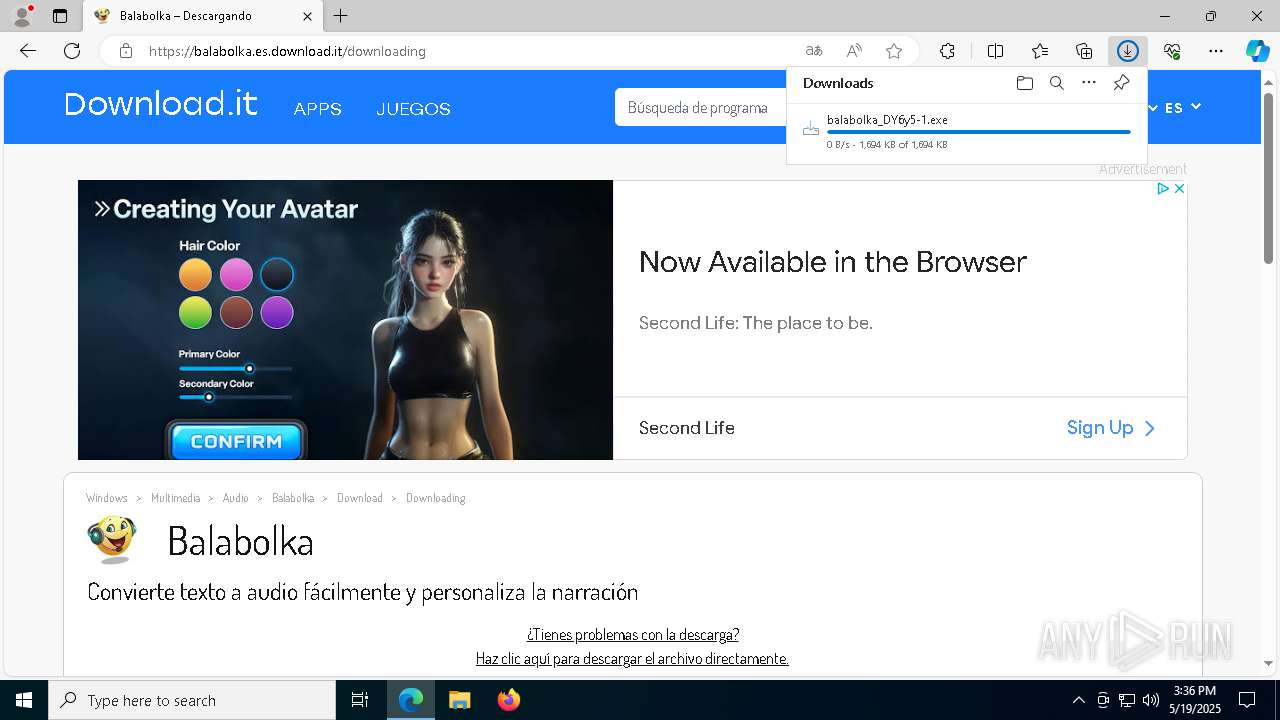Launch Firefox from the taskbar
1280x720 pixels.
pyautogui.click(x=509, y=700)
